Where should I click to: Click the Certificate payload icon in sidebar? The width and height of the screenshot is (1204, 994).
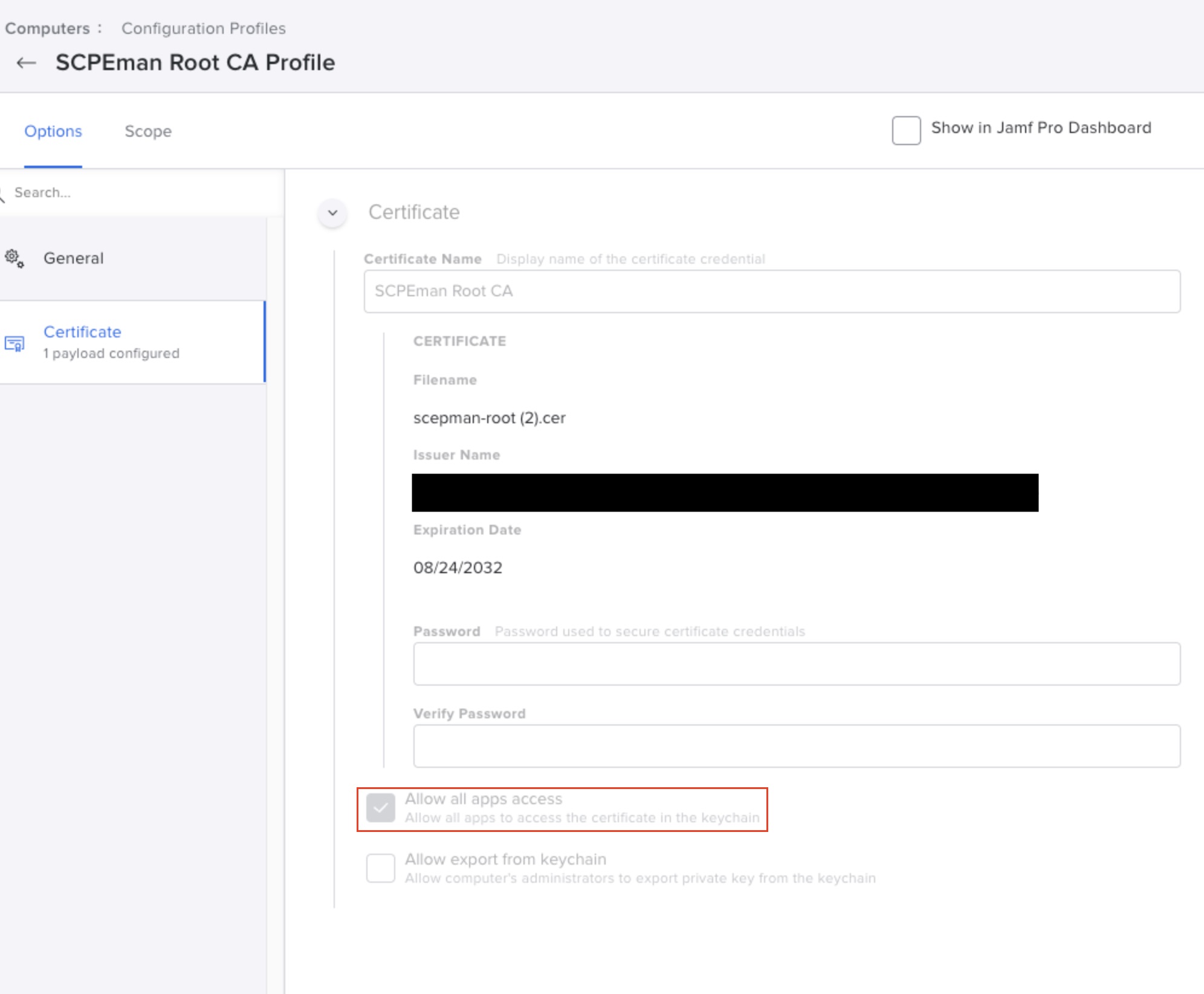(15, 343)
